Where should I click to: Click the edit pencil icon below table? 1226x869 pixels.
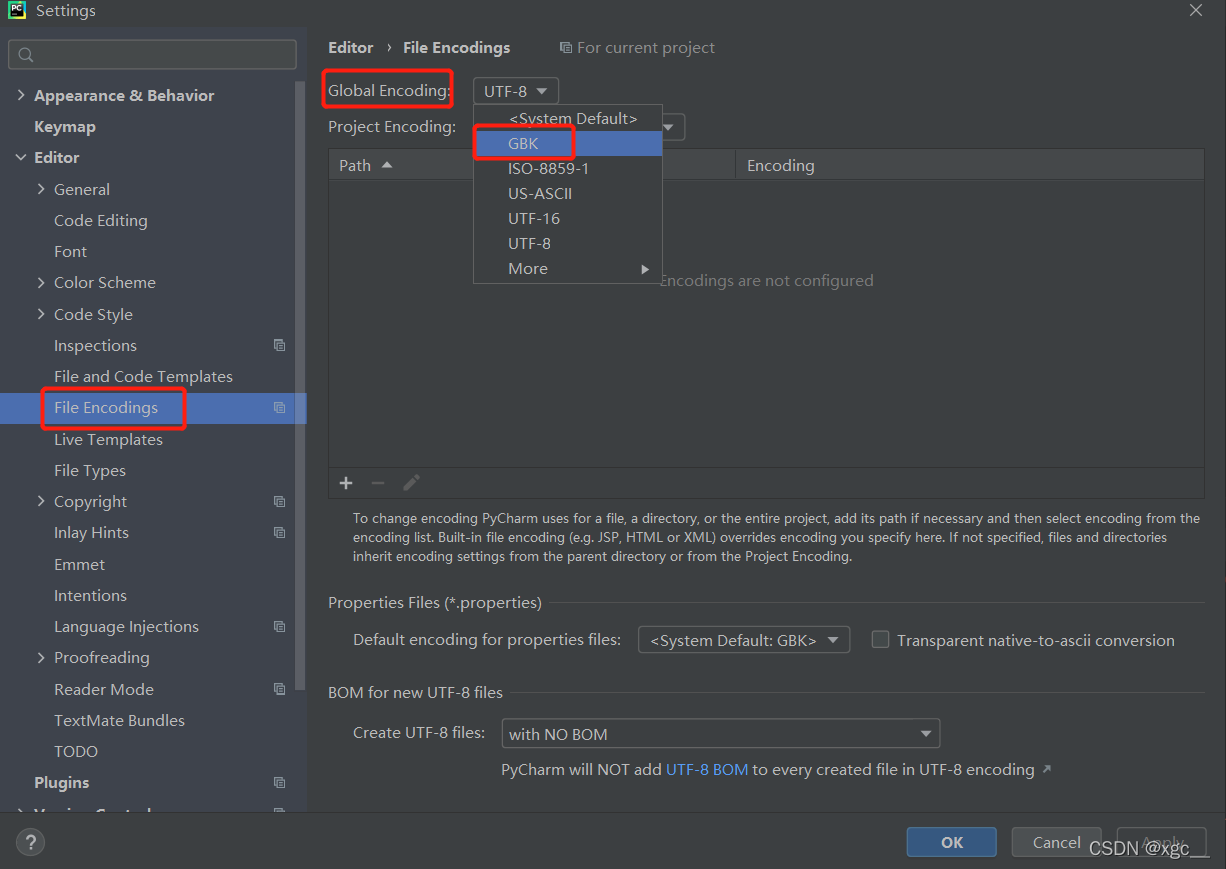click(411, 483)
